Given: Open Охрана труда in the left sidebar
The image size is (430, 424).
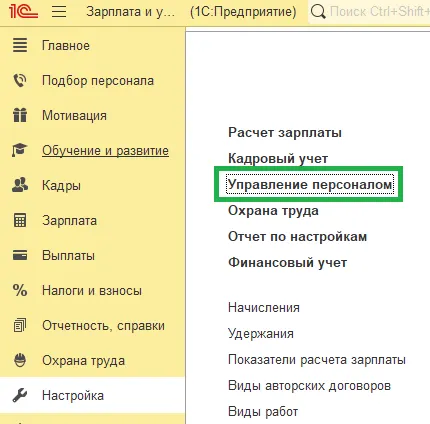Looking at the screenshot, I should (84, 361).
